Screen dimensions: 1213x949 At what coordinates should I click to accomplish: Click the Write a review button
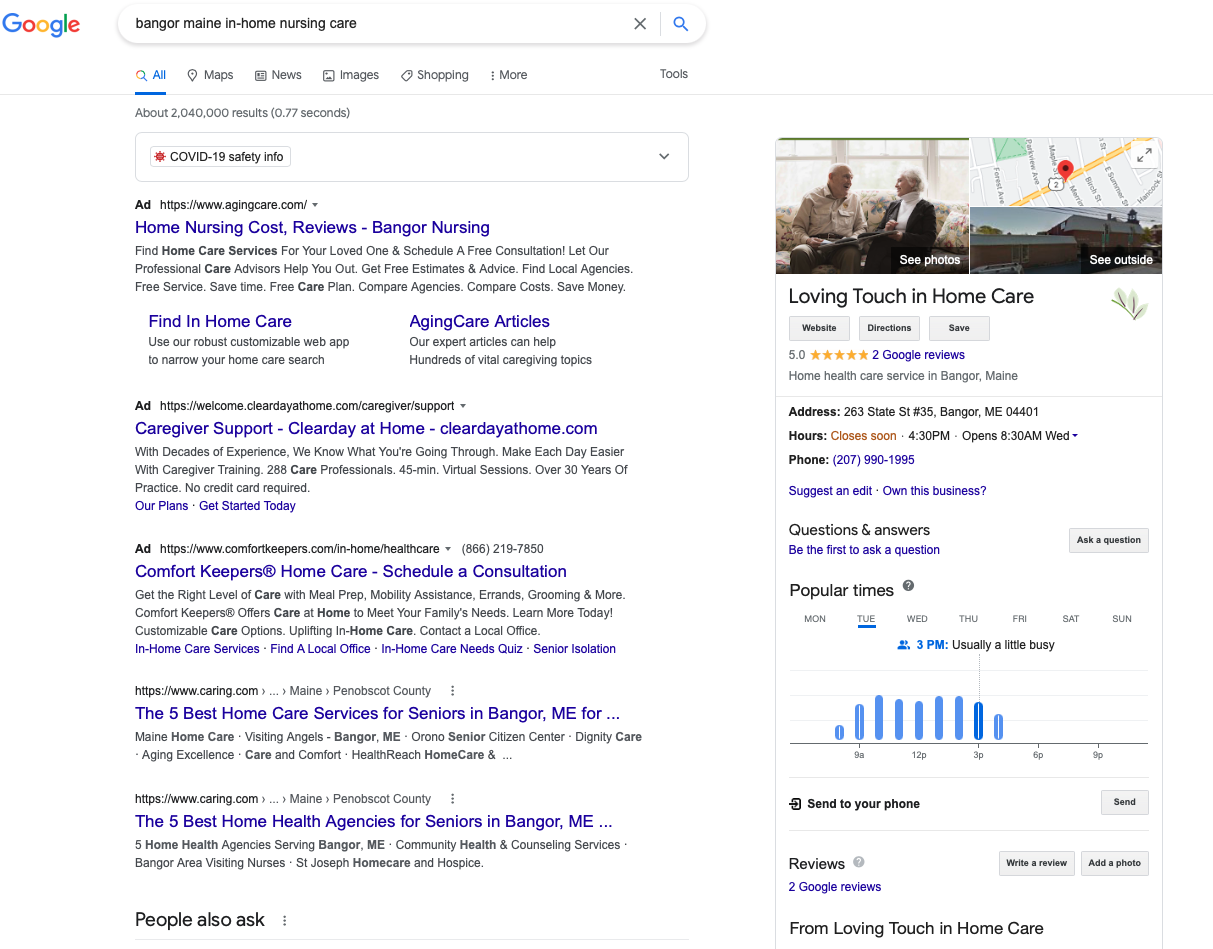[1037, 863]
